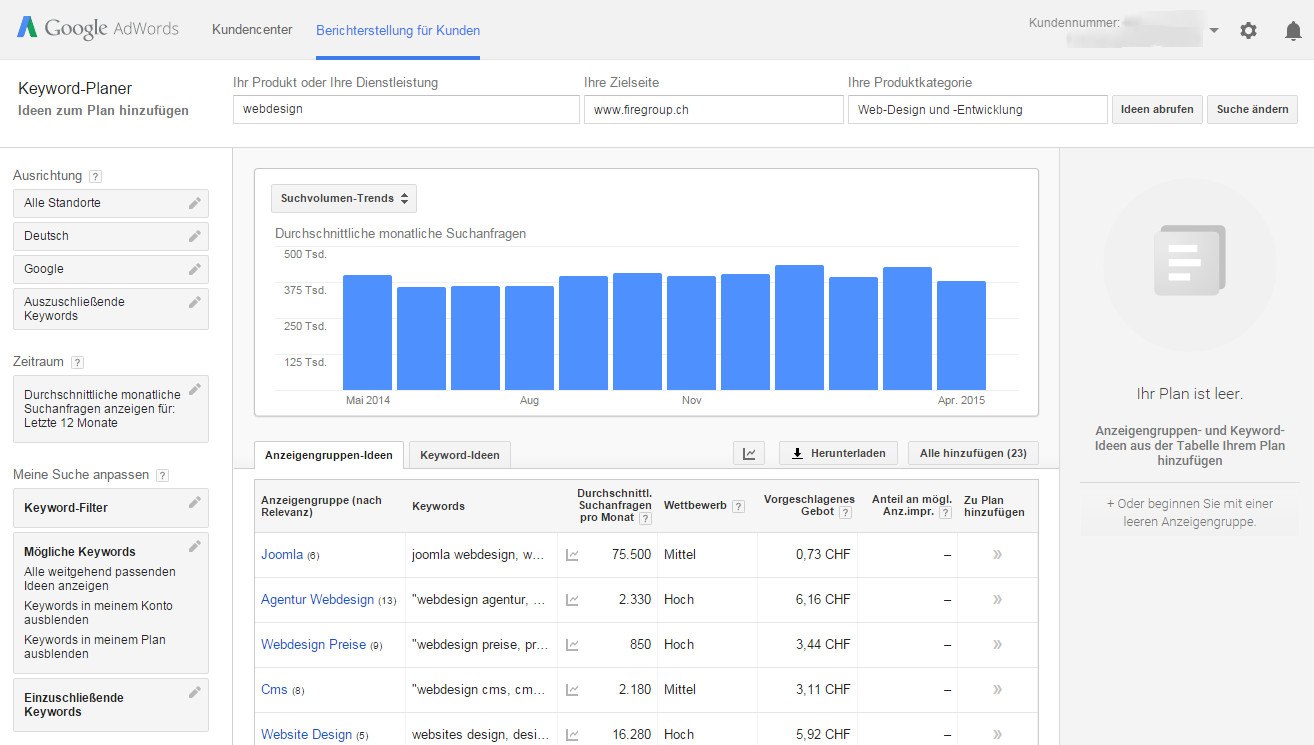
Task: Open help icon for Suchanfragen pro Monat
Action: point(645,519)
